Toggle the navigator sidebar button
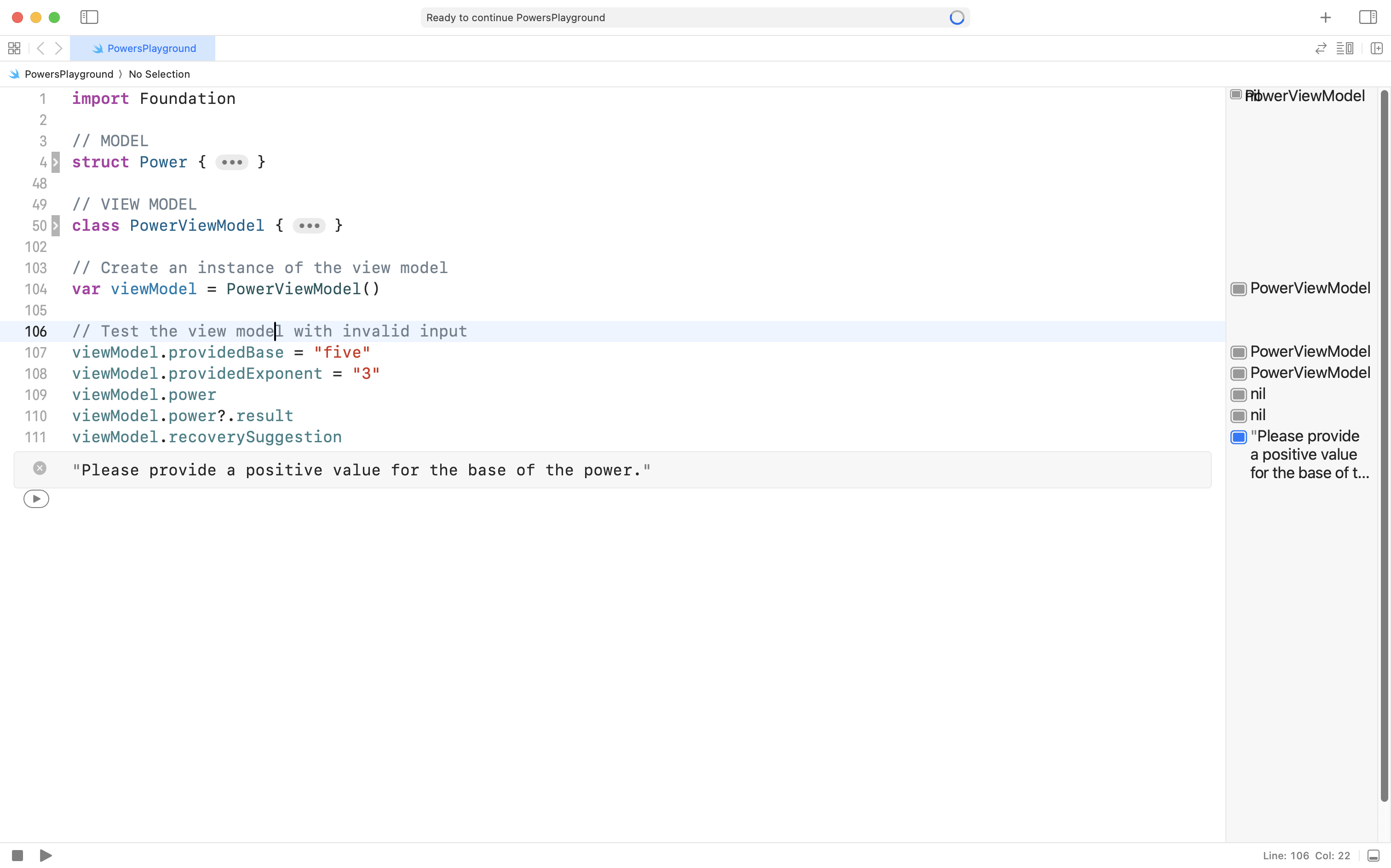1391x868 pixels. 89,17
